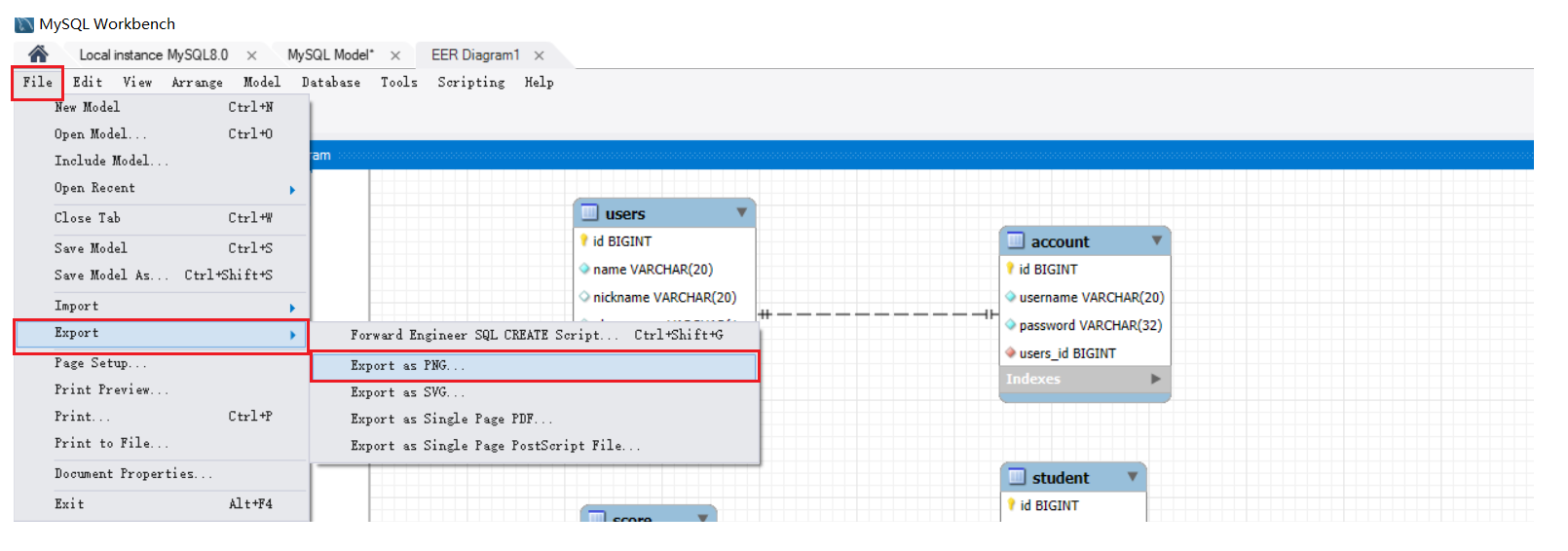Select the relationship line between users and account
Image resolution: width=1568 pixels, height=551 pixels.
877,314
